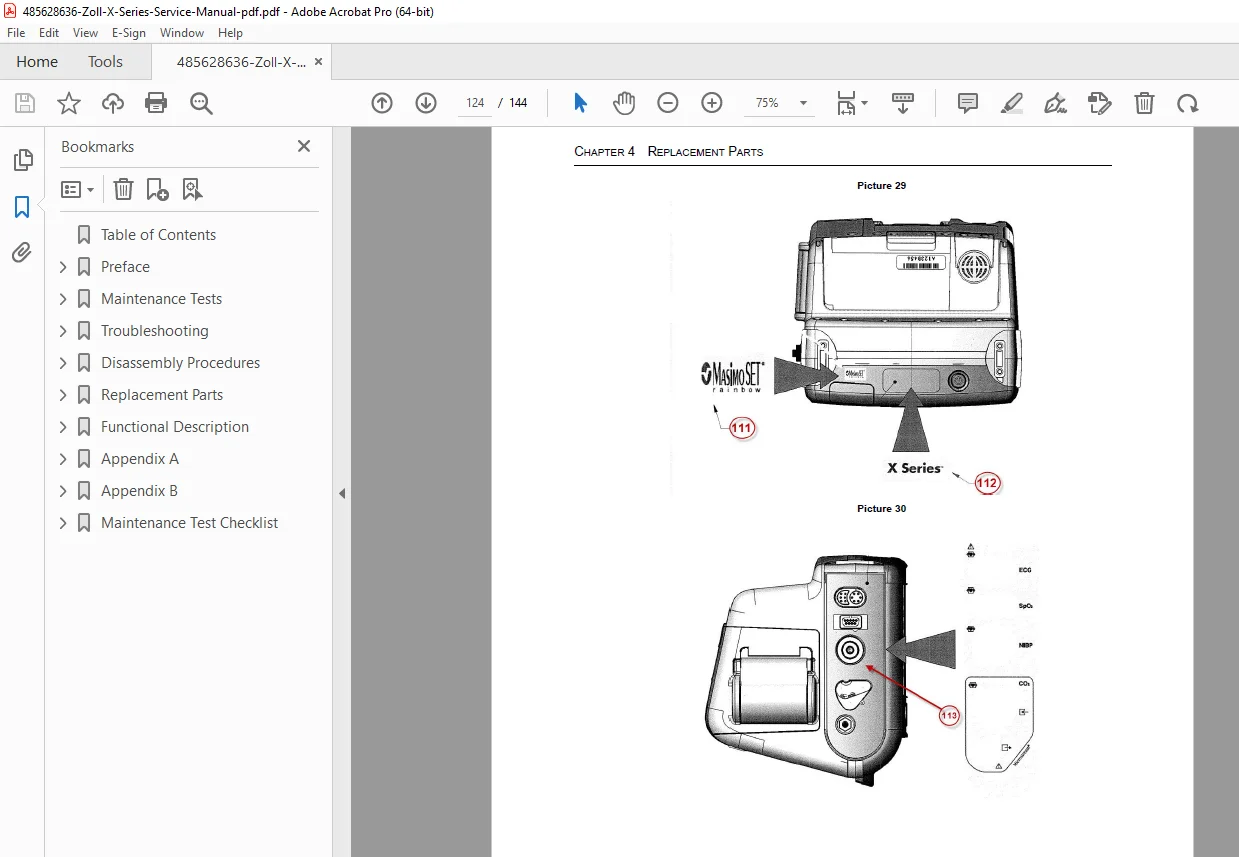This screenshot has height=857, width=1239.
Task: Upload file to cloud icon
Action: (113, 103)
